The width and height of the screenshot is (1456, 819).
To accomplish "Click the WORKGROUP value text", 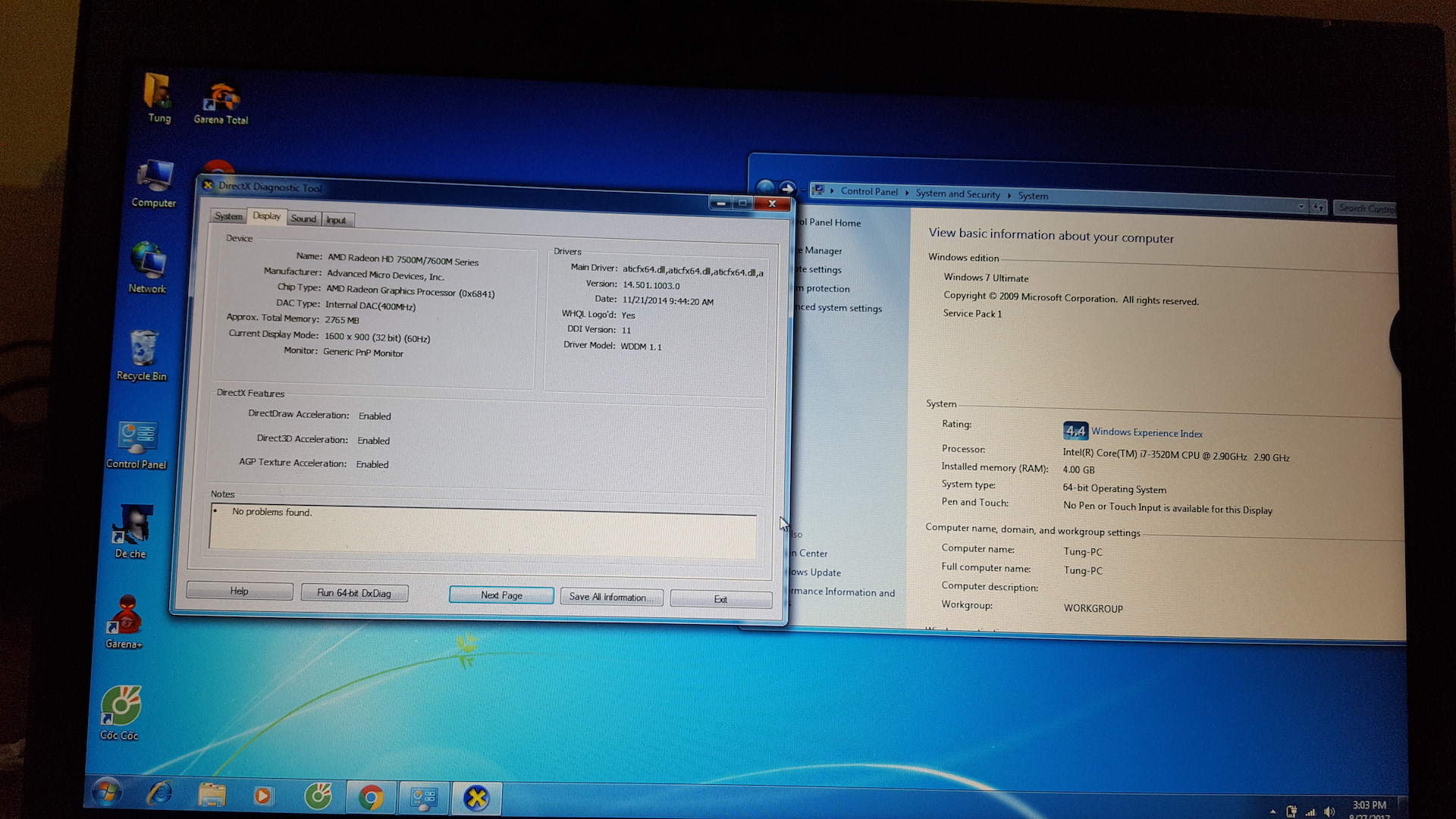I will coord(1093,608).
